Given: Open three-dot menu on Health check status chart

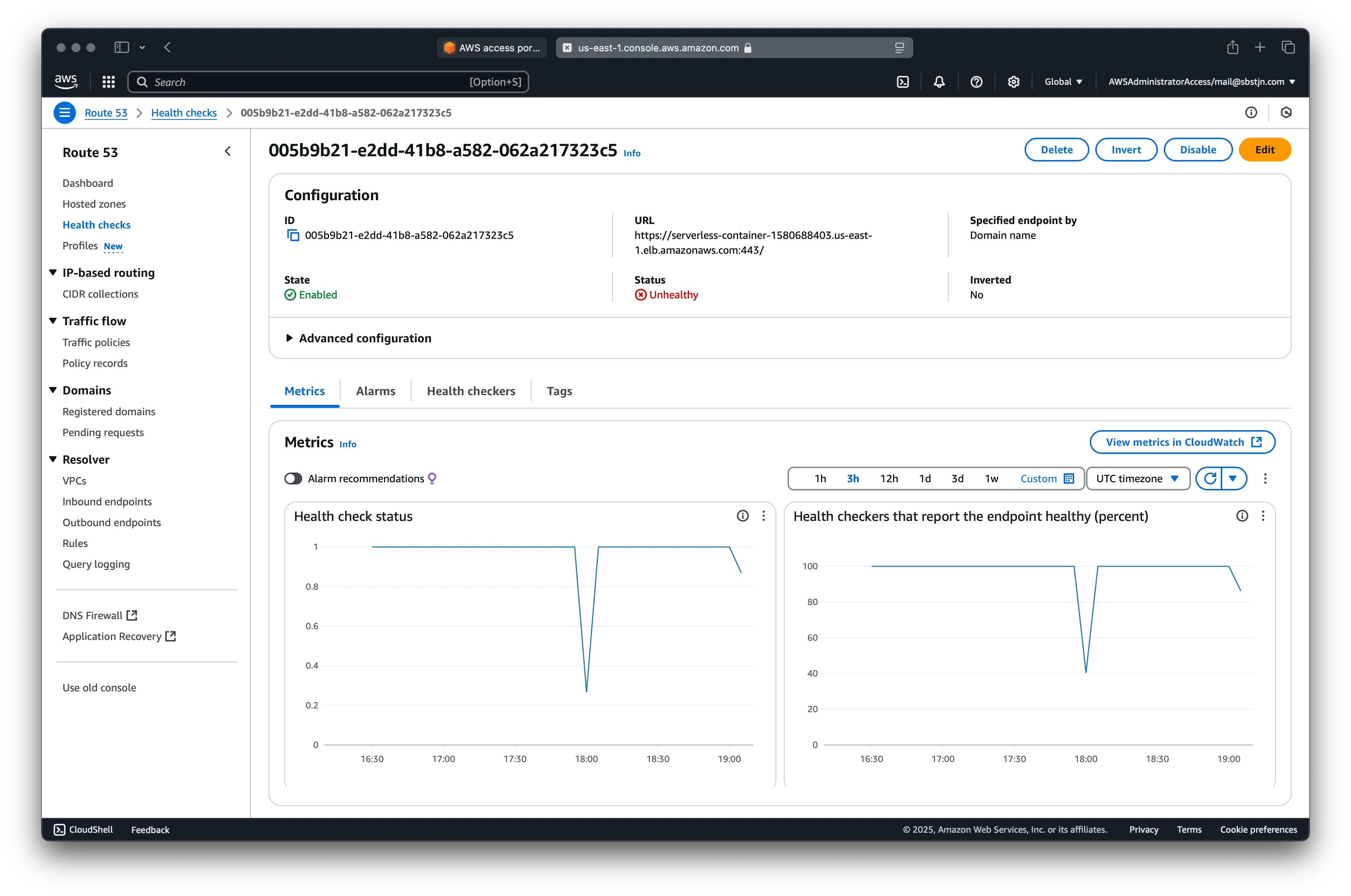Looking at the screenshot, I should [x=764, y=516].
